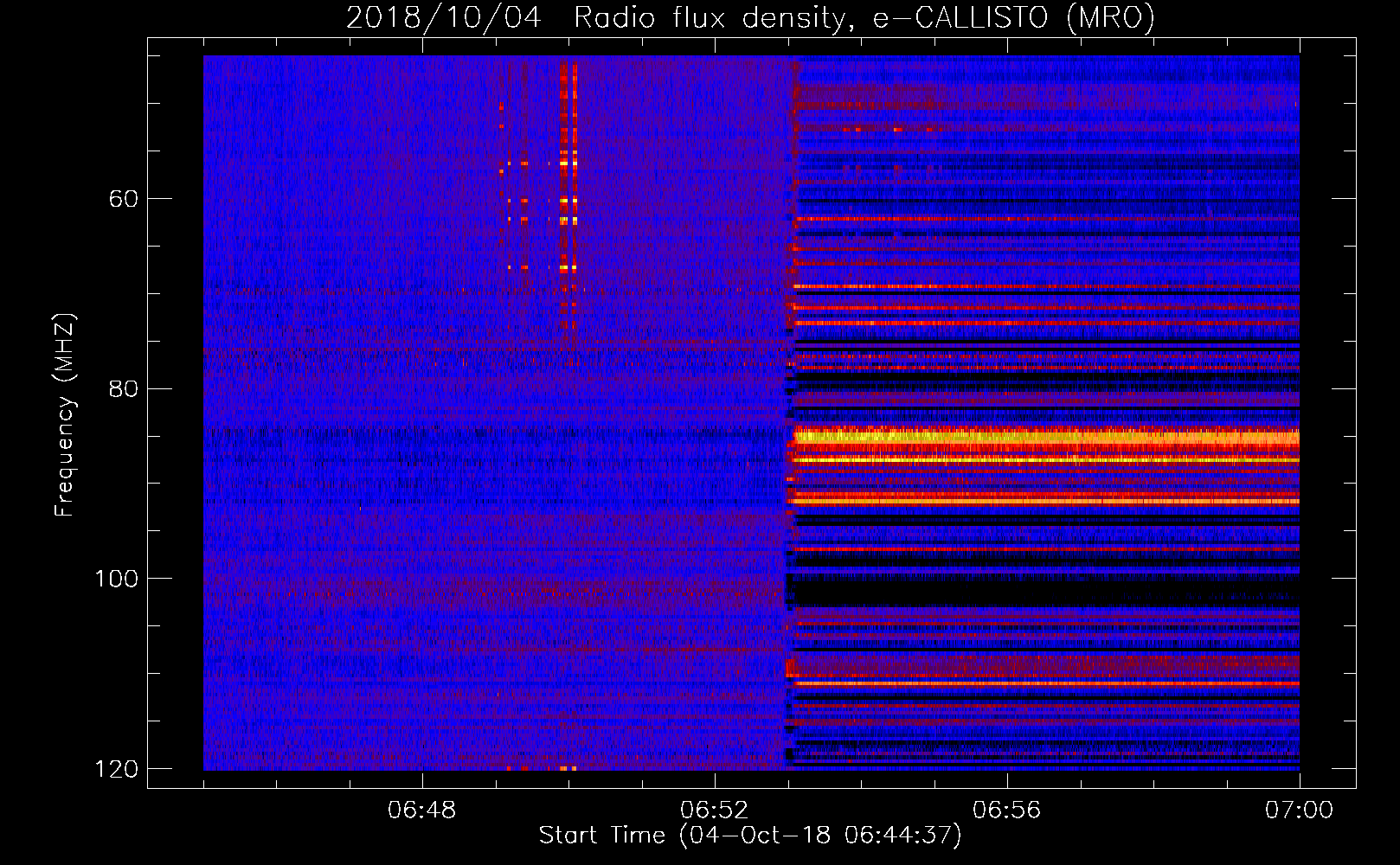Click the 06:48 time tick label

(x=422, y=811)
